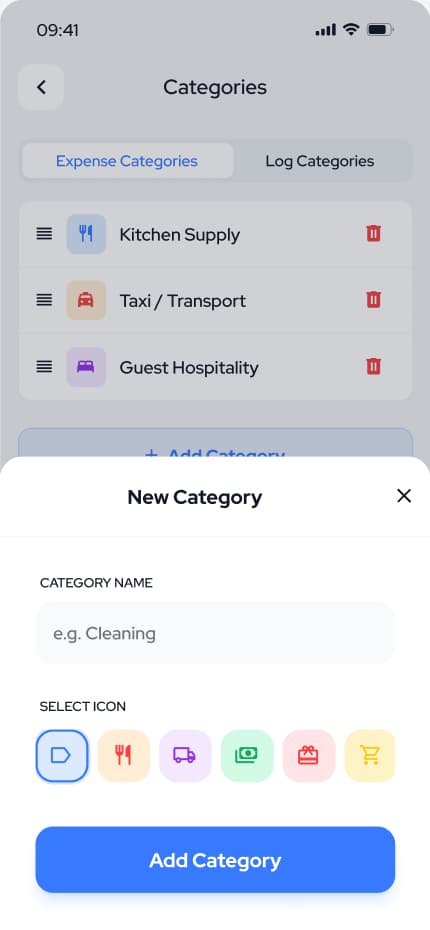Choose the red gift card icon

pos(308,755)
